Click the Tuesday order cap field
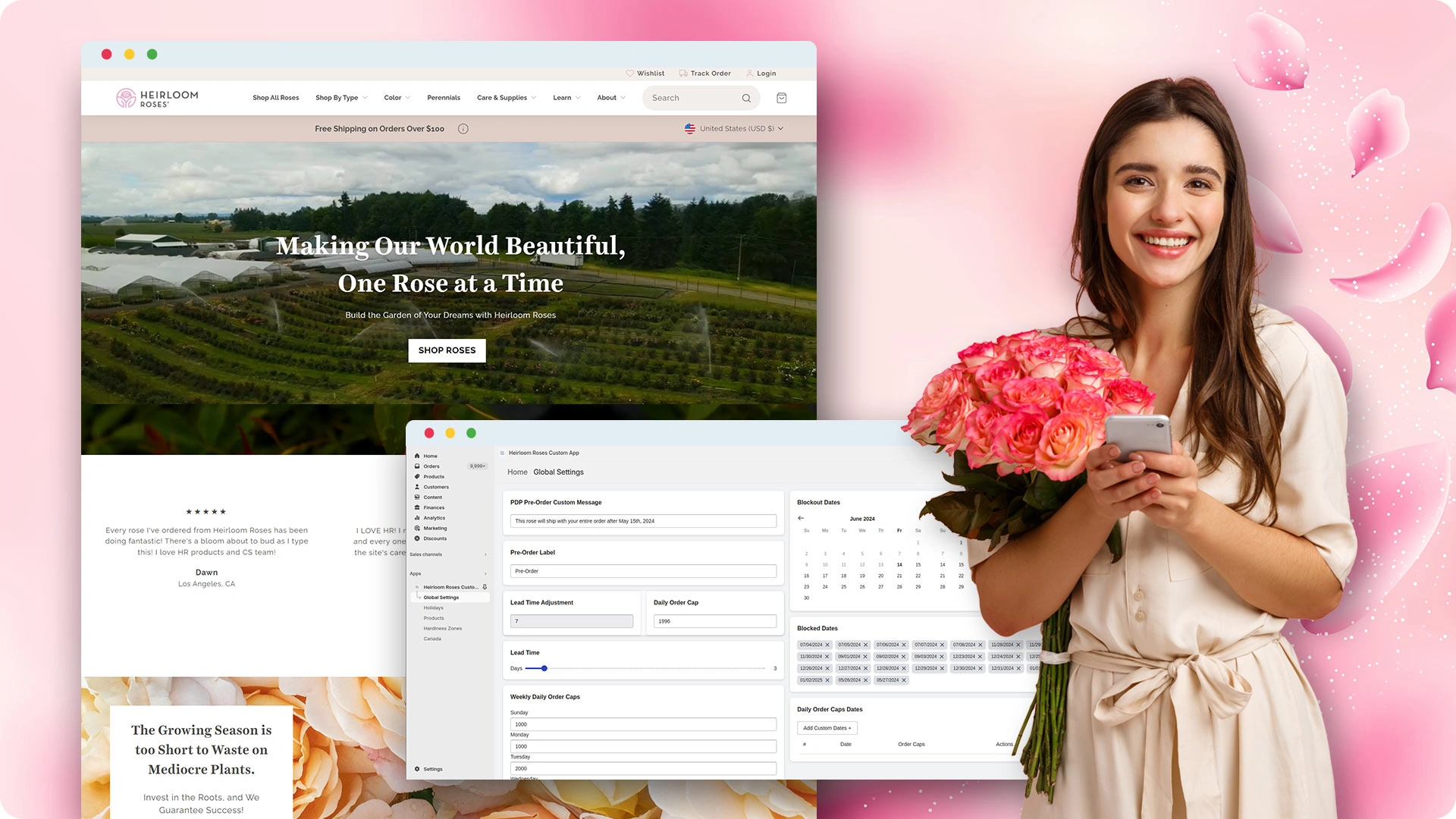The height and width of the screenshot is (819, 1456). click(x=643, y=768)
